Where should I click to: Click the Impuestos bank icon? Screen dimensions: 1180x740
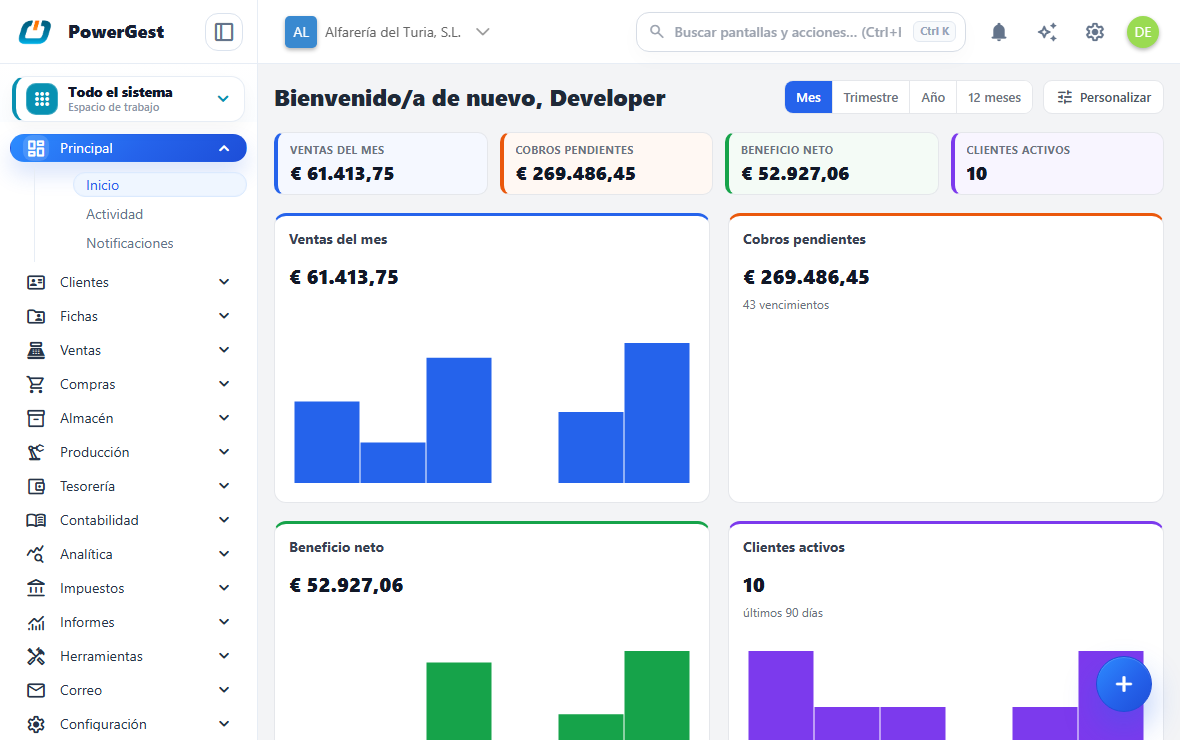pyautogui.click(x=36, y=588)
